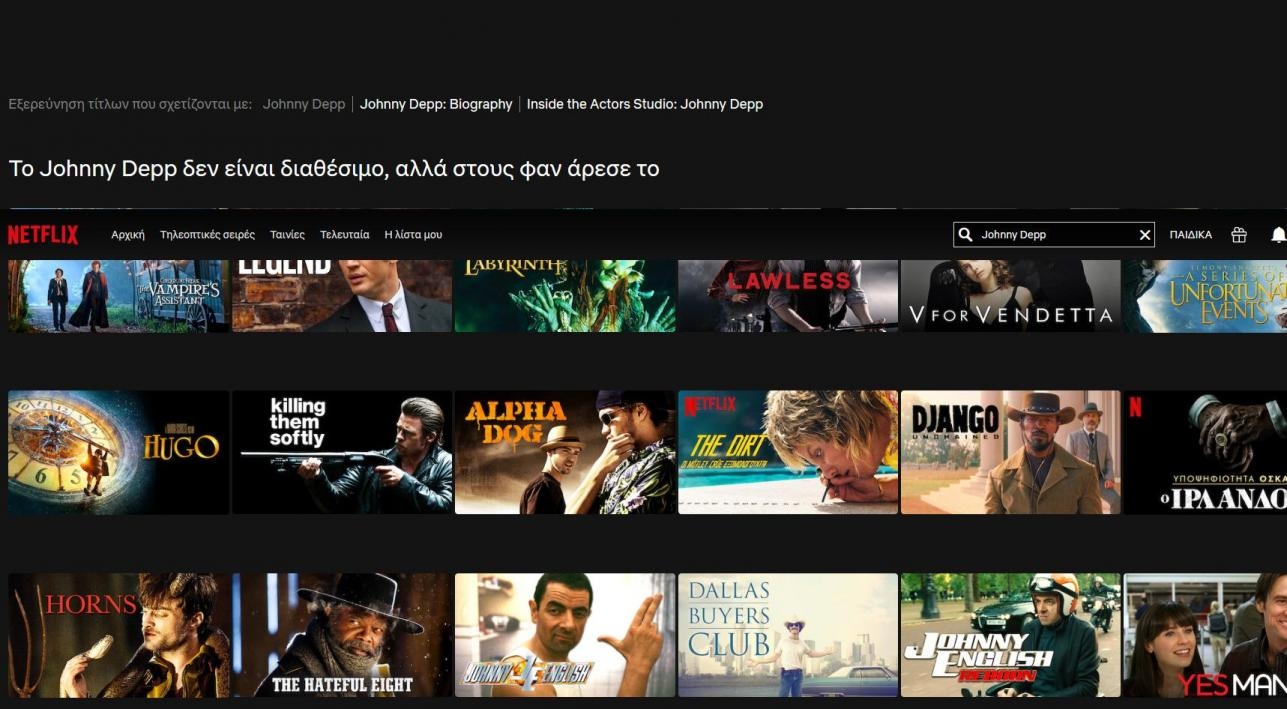Click the ΠΑΙΔΙΚΑ link
The height and width of the screenshot is (709, 1287).
pos(1190,235)
